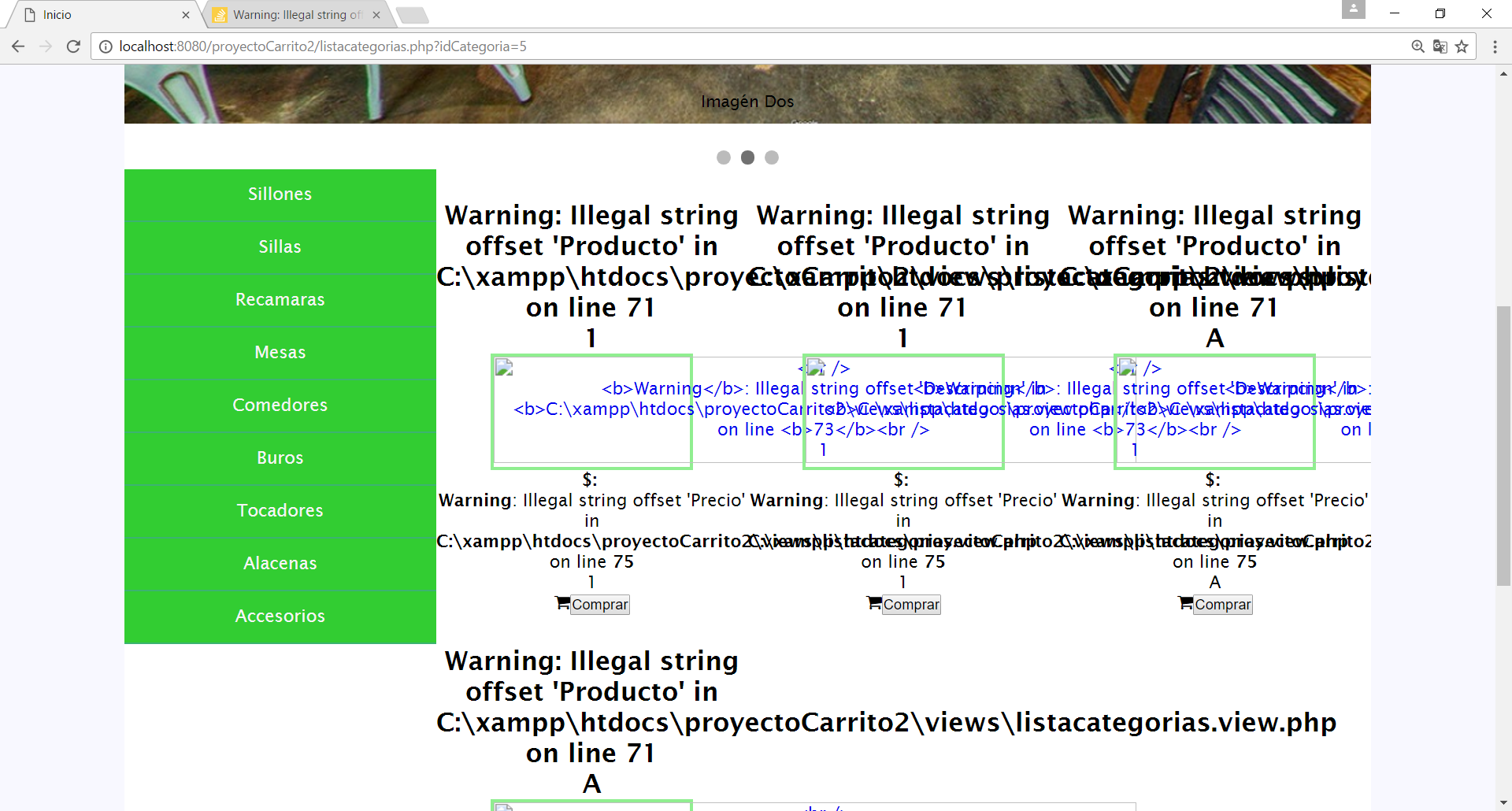
Task: Open the Sillas category
Action: click(280, 247)
